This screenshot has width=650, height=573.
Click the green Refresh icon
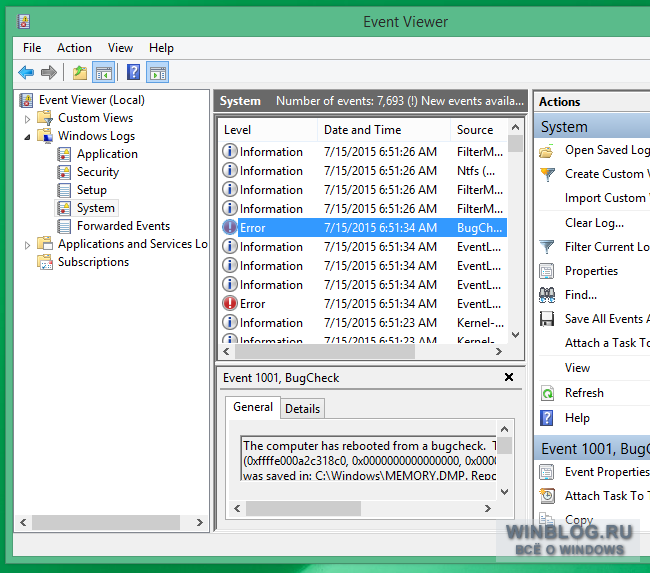[547, 393]
